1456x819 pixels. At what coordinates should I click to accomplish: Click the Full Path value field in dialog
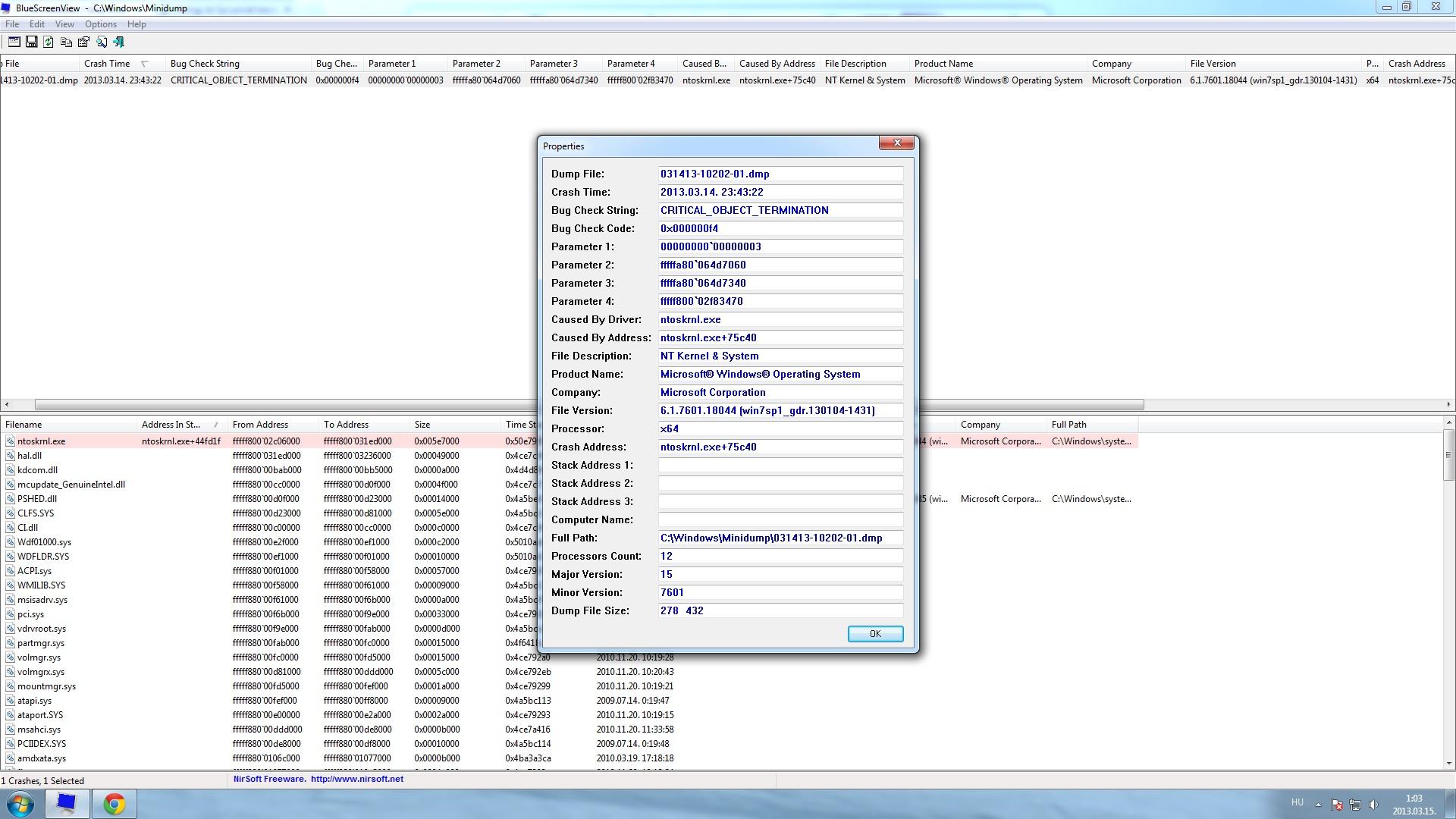click(780, 538)
